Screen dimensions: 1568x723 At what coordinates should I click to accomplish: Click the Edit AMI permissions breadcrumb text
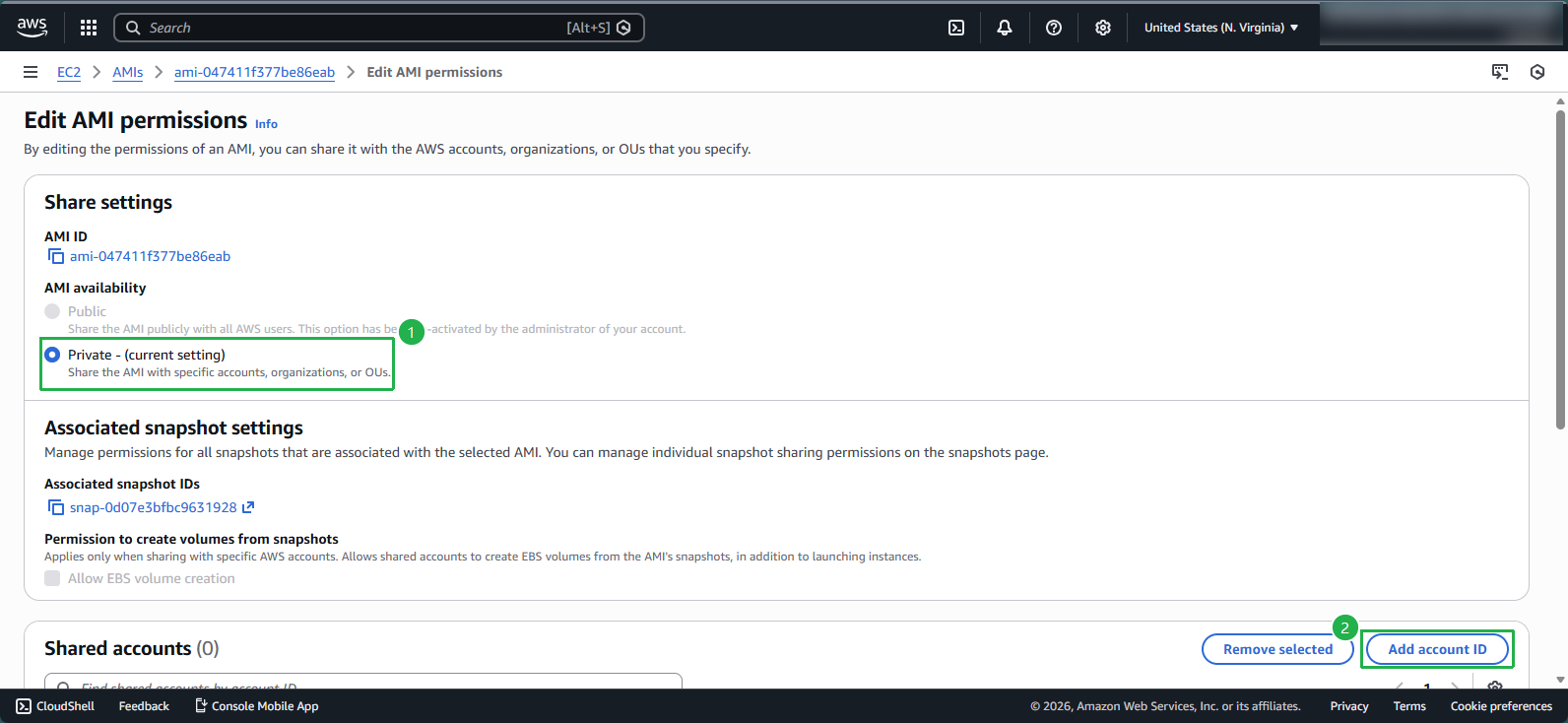click(x=434, y=72)
